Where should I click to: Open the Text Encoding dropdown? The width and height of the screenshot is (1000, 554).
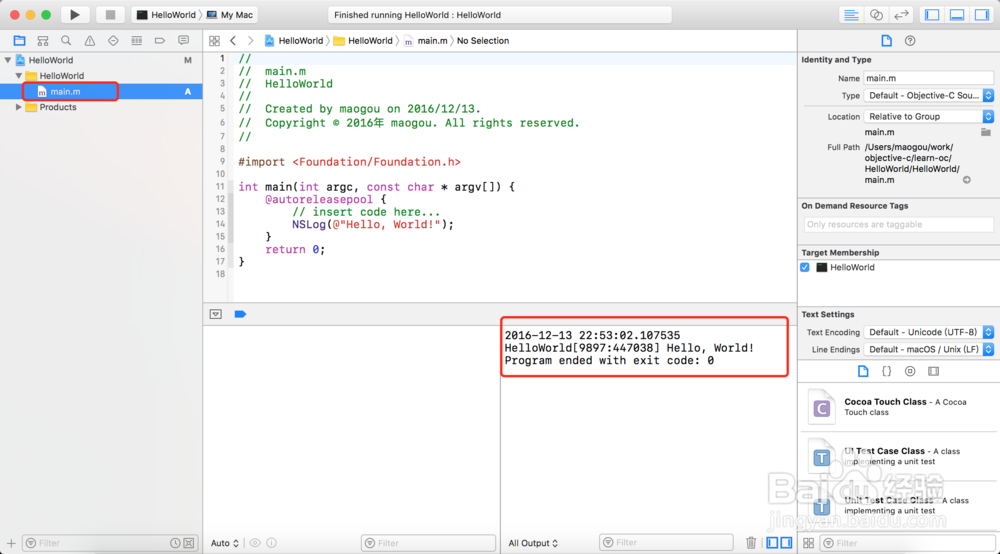(x=929, y=332)
